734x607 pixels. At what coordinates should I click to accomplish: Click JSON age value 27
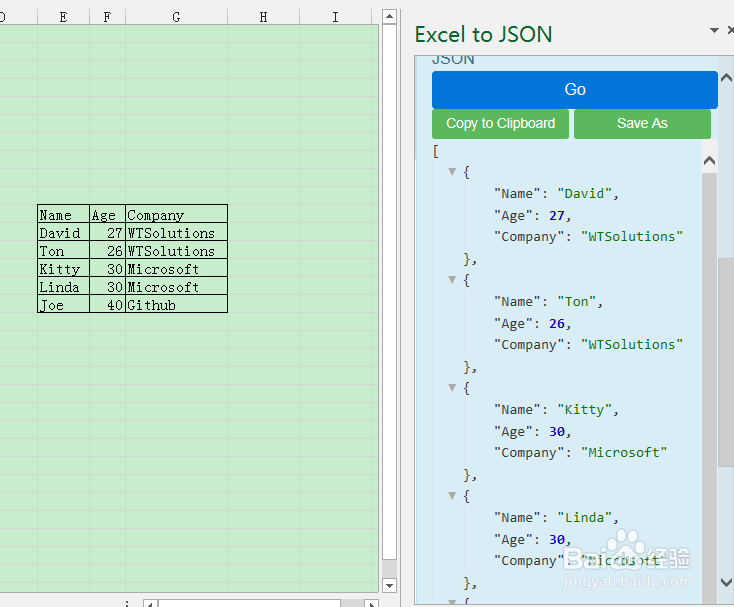[557, 215]
